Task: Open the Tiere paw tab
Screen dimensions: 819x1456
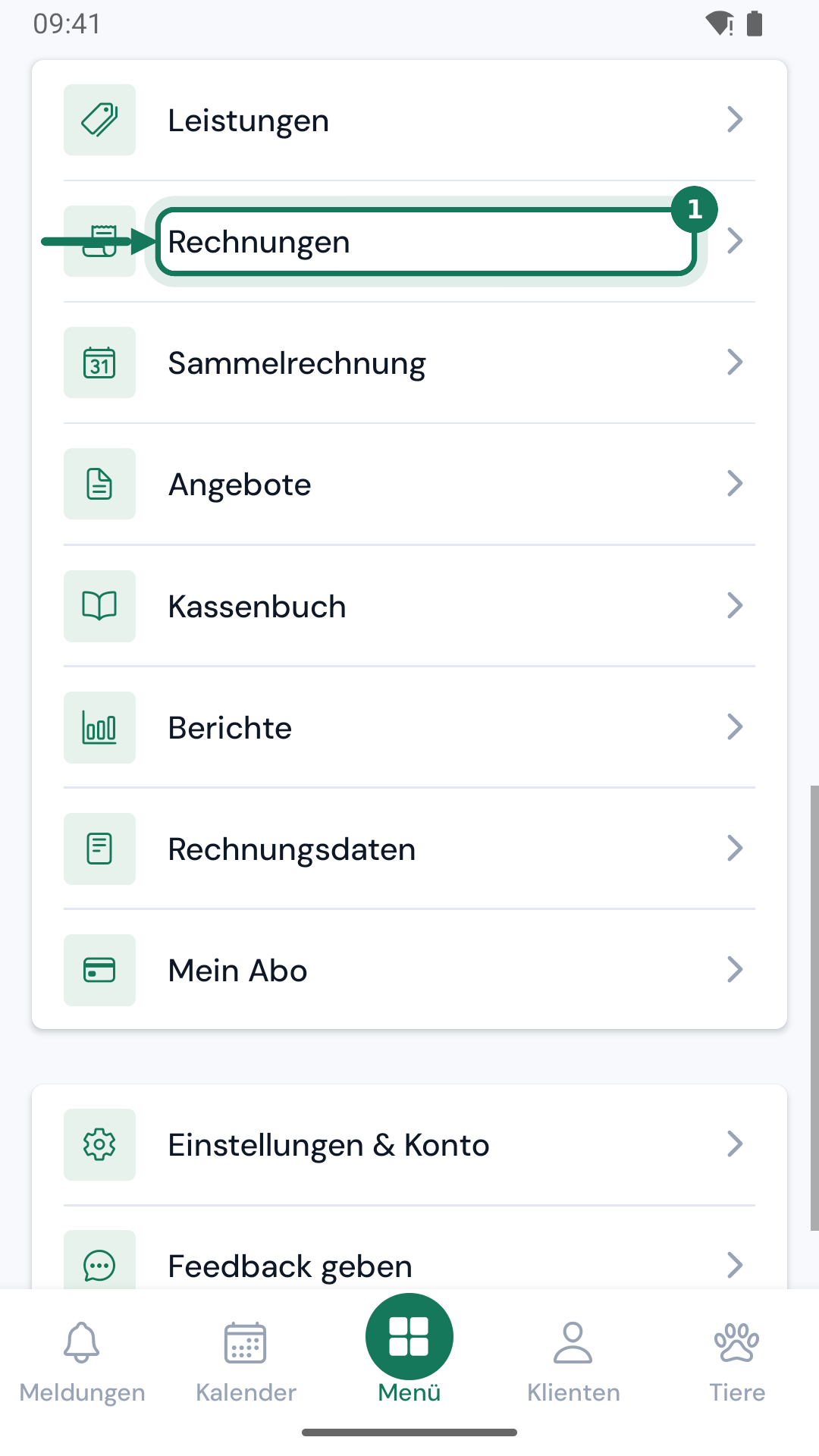Action: tap(737, 1361)
